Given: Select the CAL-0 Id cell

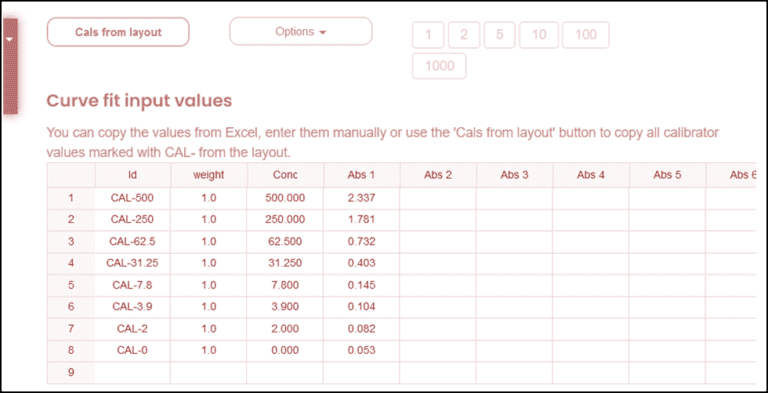Looking at the screenshot, I should pyautogui.click(x=132, y=350).
